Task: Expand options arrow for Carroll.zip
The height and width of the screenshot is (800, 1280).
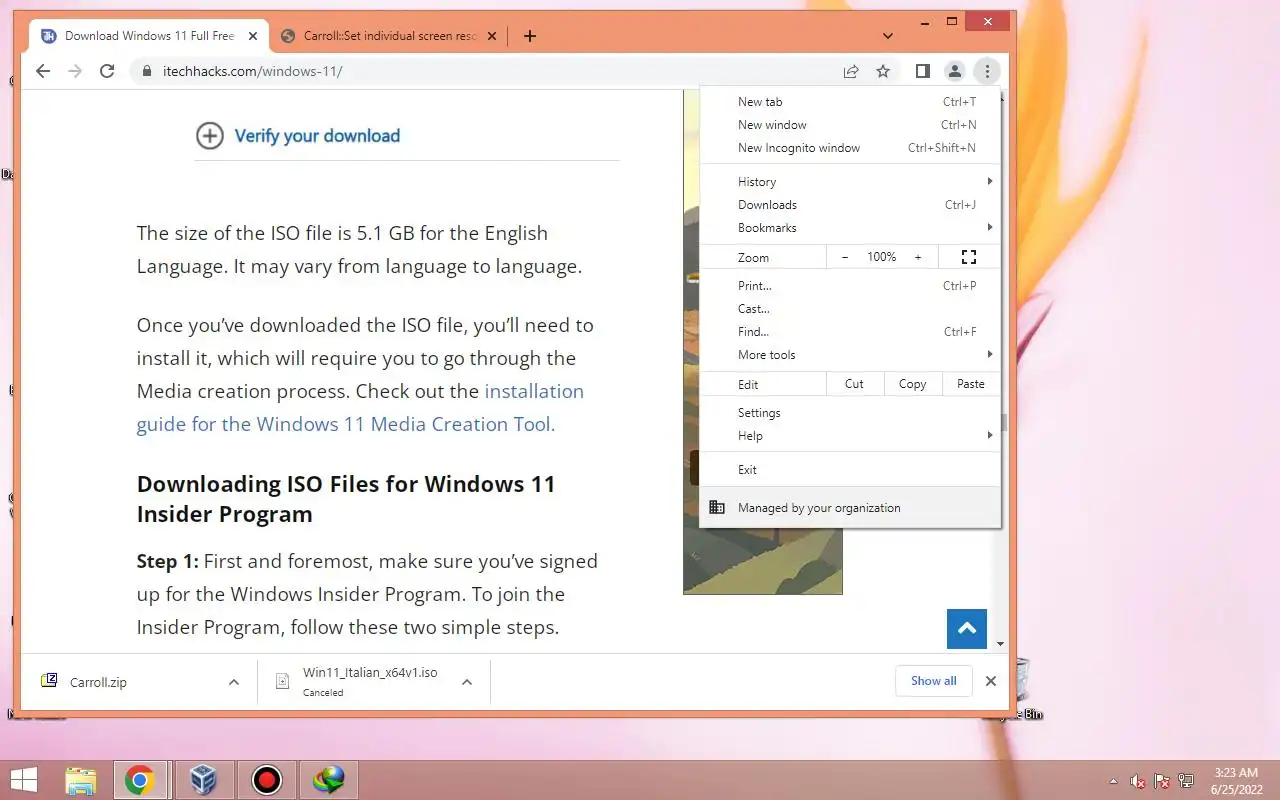Action: [234, 682]
